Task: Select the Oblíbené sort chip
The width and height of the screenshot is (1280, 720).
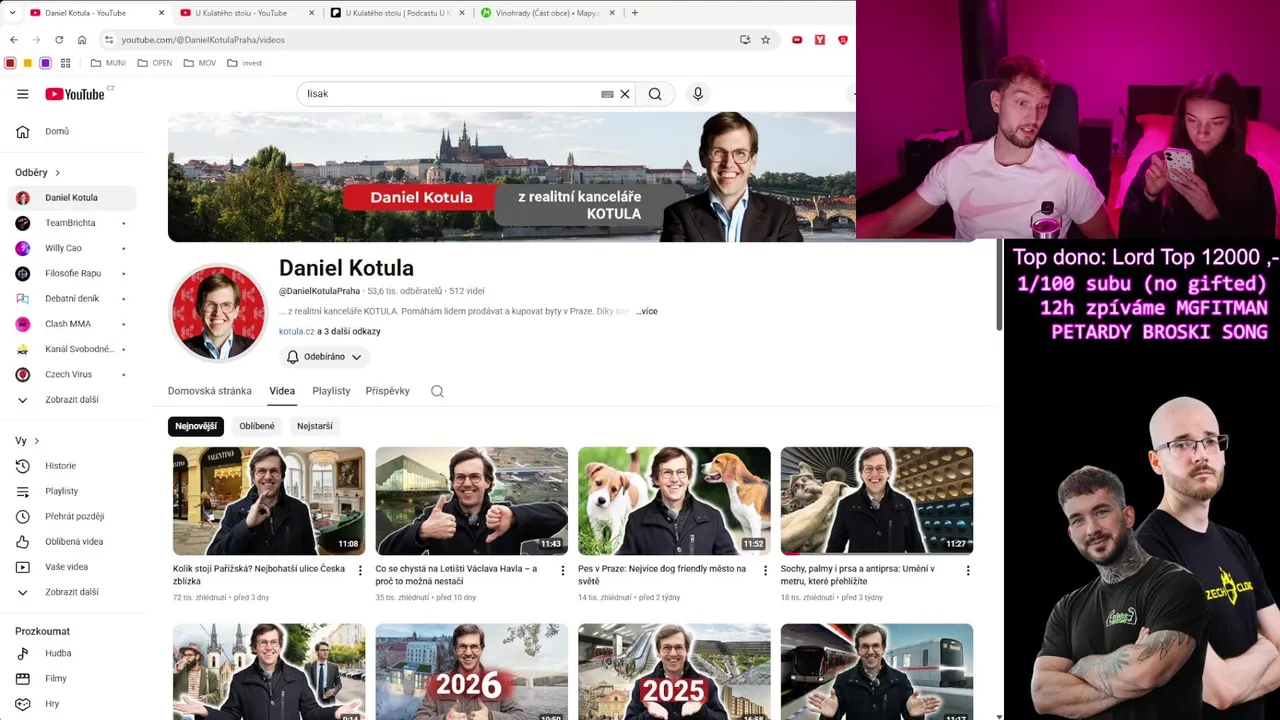Action: click(257, 426)
